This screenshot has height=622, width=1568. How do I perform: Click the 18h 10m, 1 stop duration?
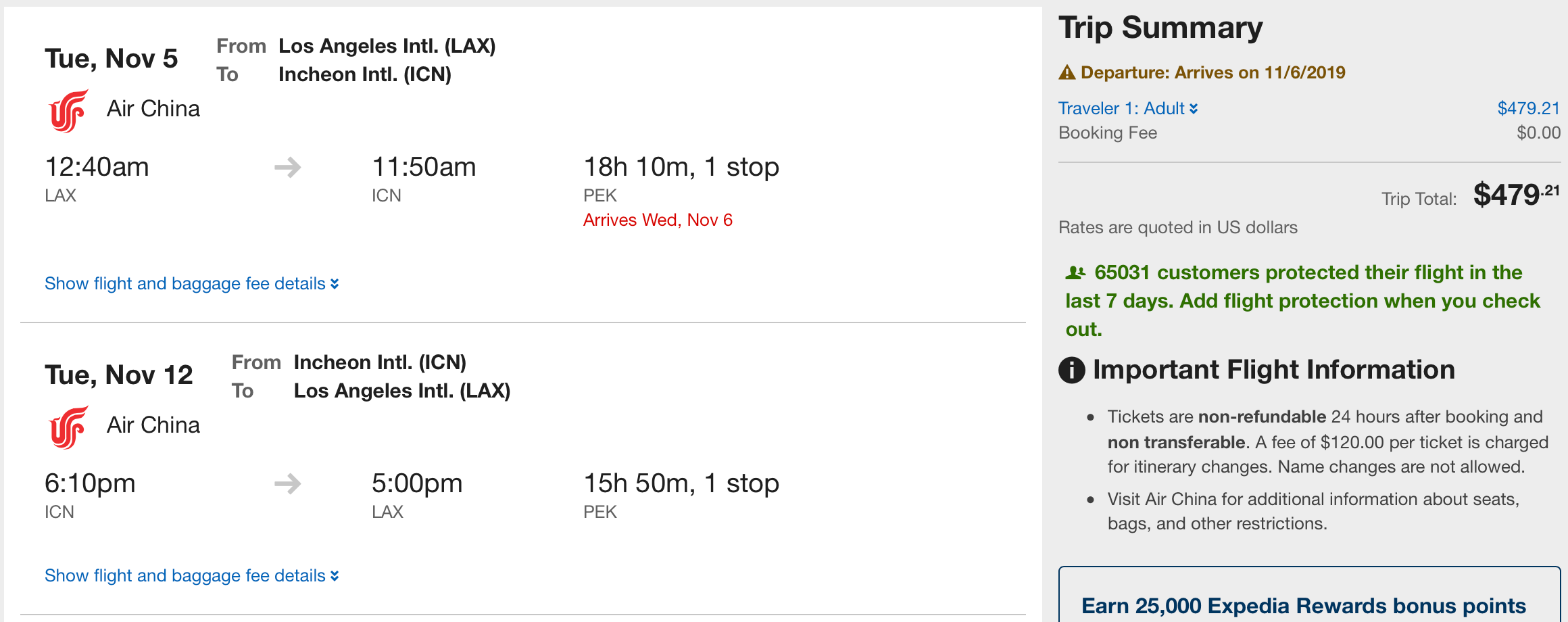(x=681, y=167)
